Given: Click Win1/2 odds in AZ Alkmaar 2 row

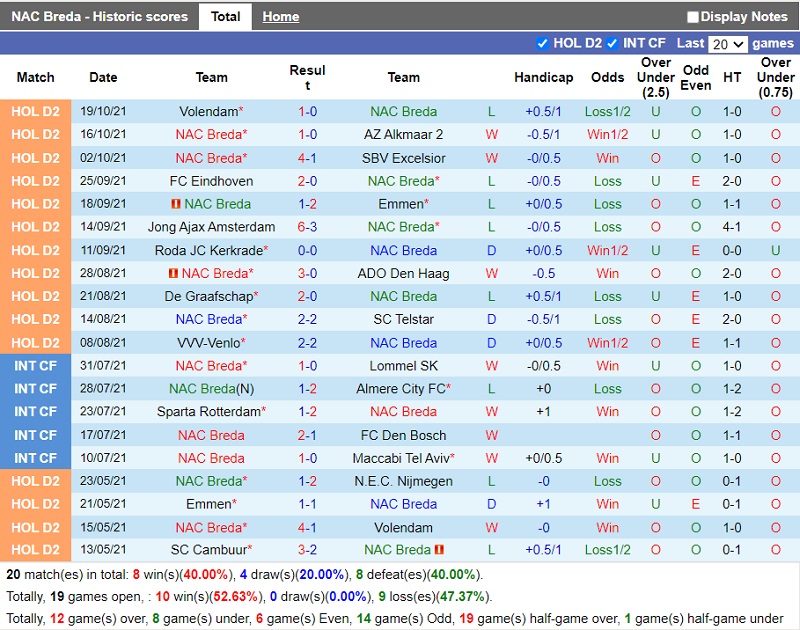Looking at the screenshot, I should 607,135.
